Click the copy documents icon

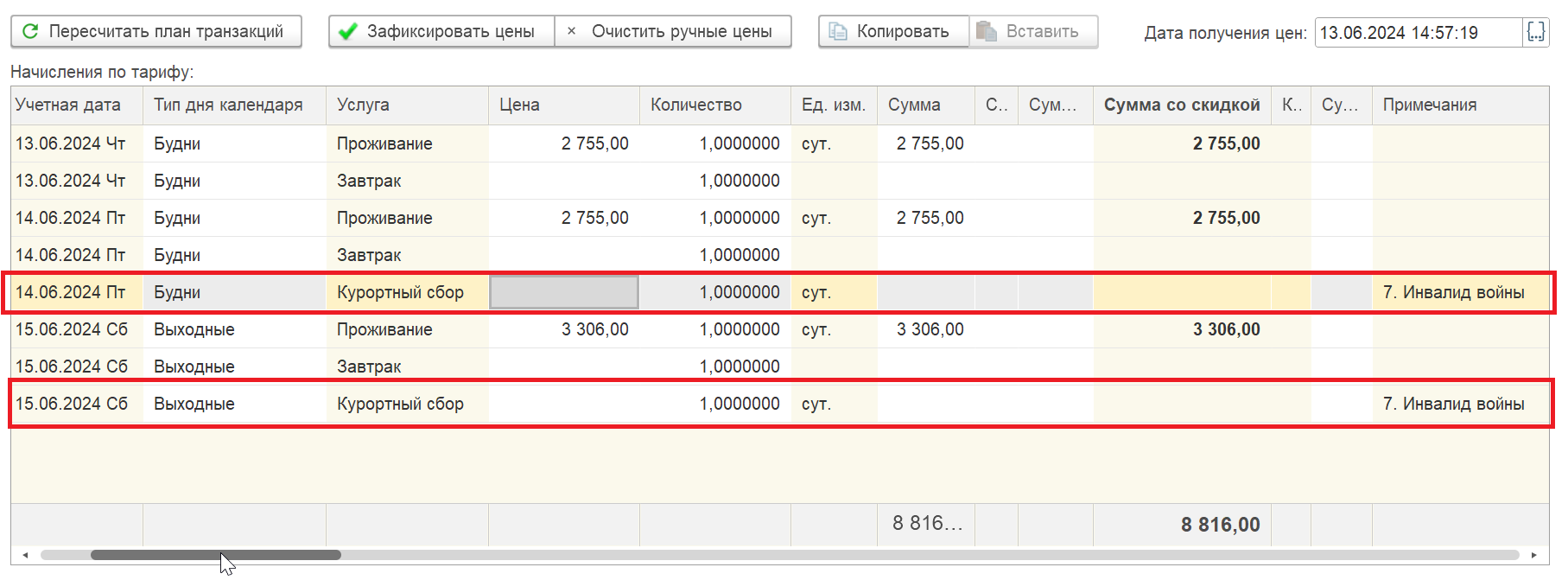click(837, 31)
